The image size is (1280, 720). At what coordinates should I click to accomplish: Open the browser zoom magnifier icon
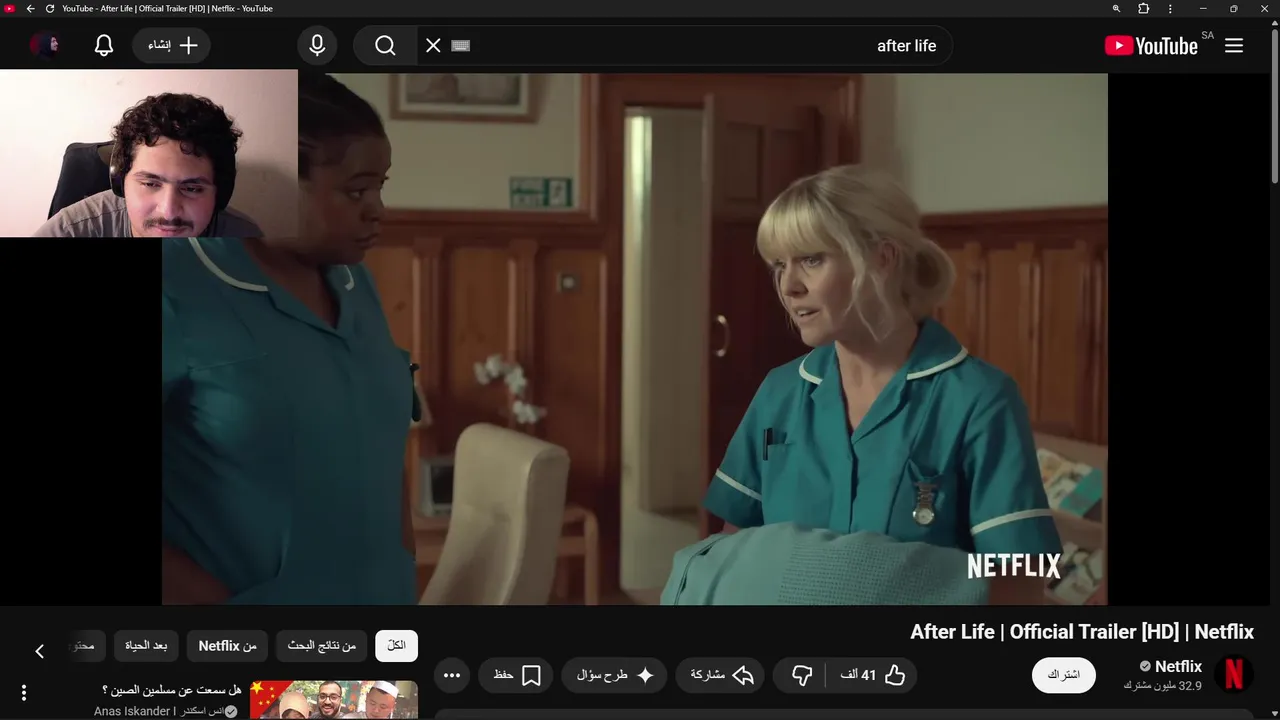[x=1117, y=9]
